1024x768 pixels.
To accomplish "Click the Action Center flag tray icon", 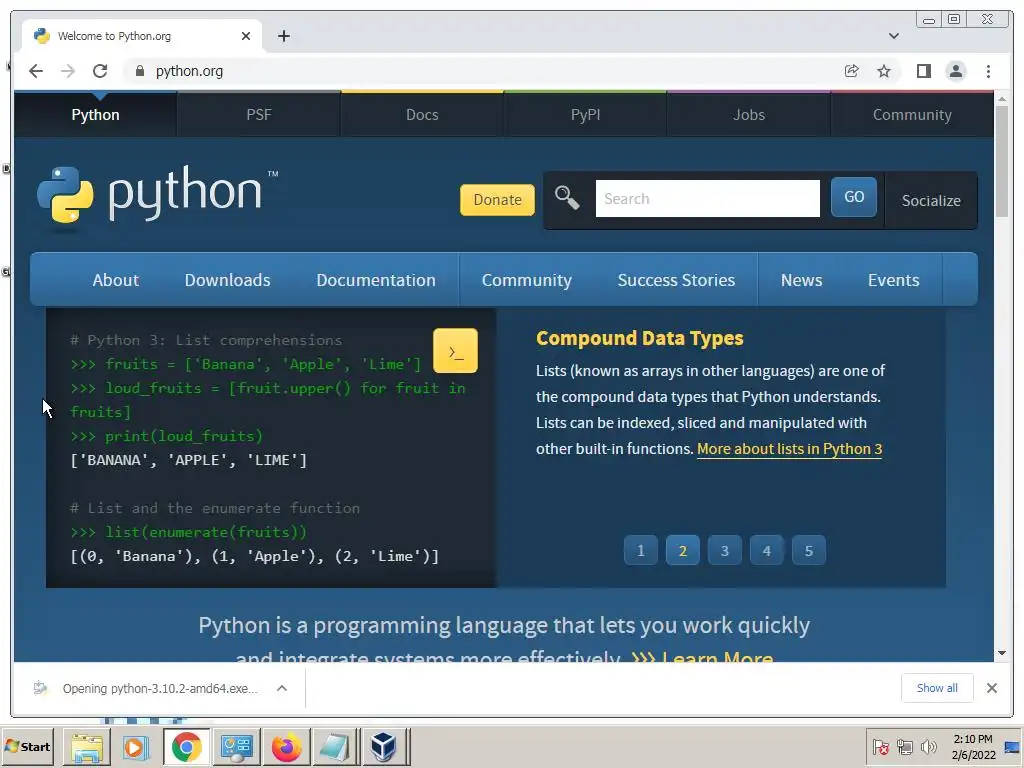I will click(880, 747).
